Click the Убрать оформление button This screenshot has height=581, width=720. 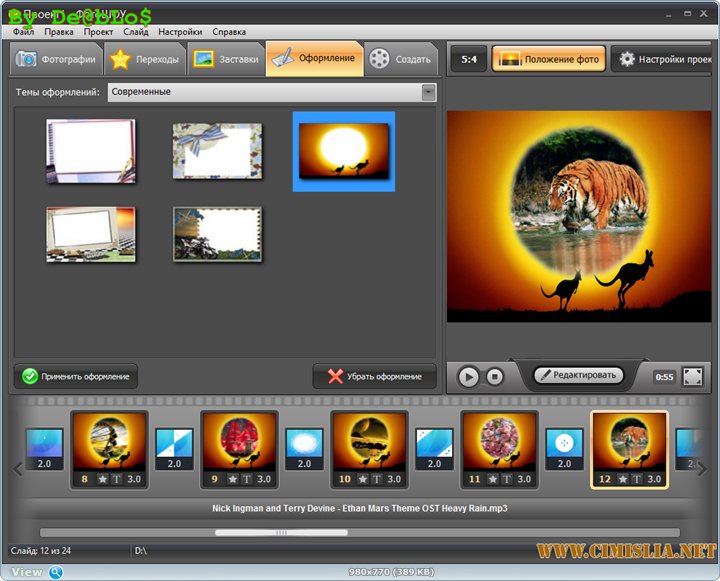point(375,376)
